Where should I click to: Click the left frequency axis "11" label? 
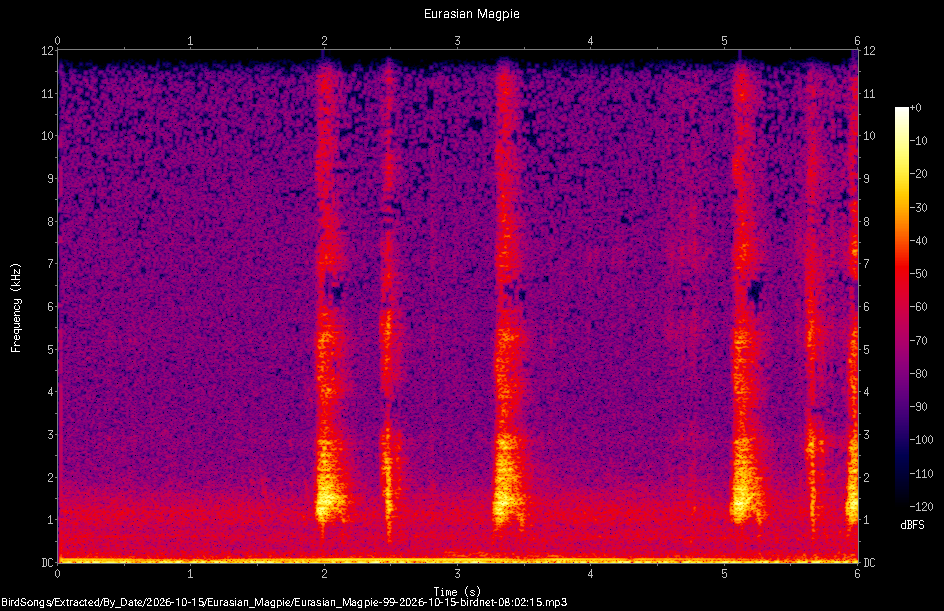click(x=47, y=93)
